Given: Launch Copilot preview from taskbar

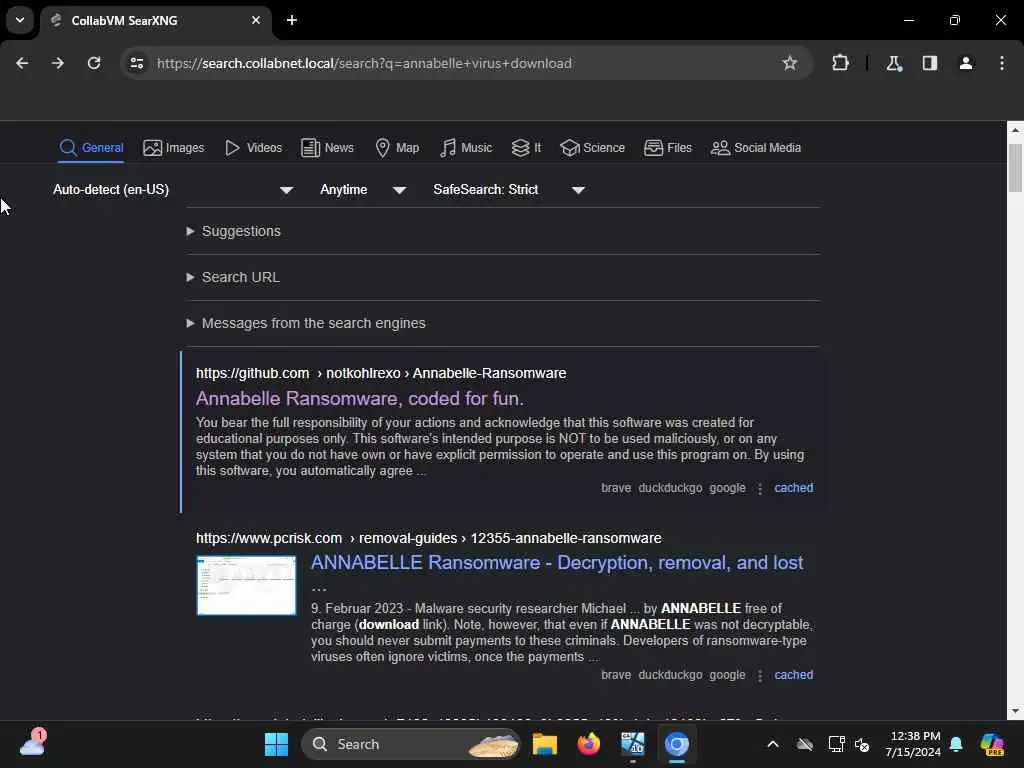Looking at the screenshot, I should click(x=992, y=744).
